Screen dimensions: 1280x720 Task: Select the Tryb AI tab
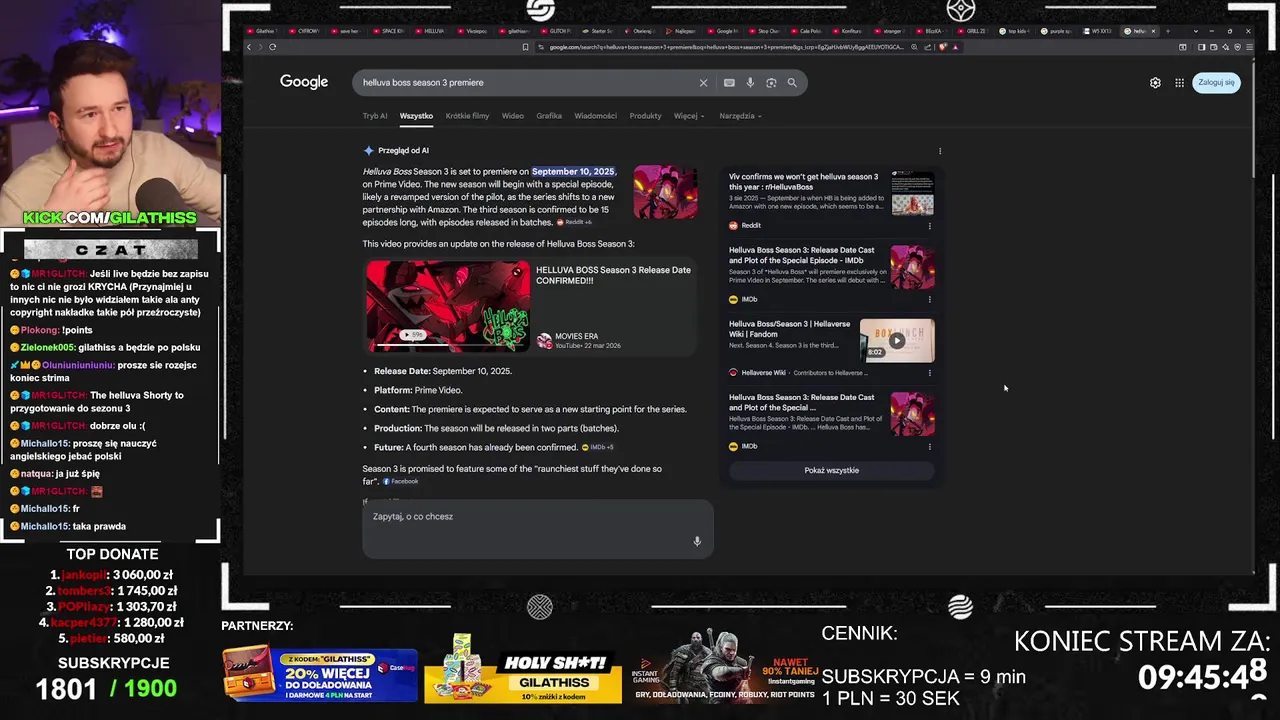pos(375,116)
